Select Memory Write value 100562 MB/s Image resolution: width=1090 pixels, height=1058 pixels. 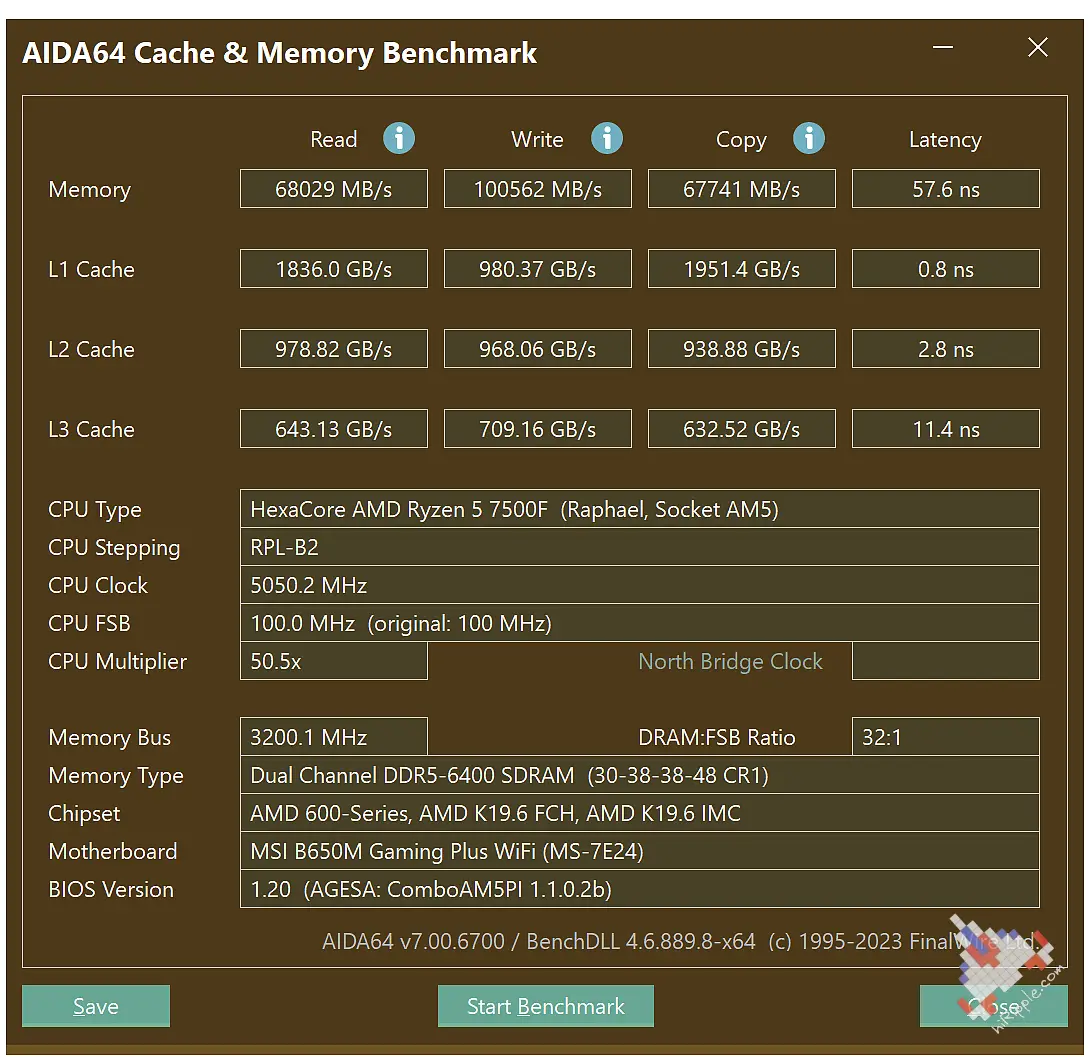[538, 188]
